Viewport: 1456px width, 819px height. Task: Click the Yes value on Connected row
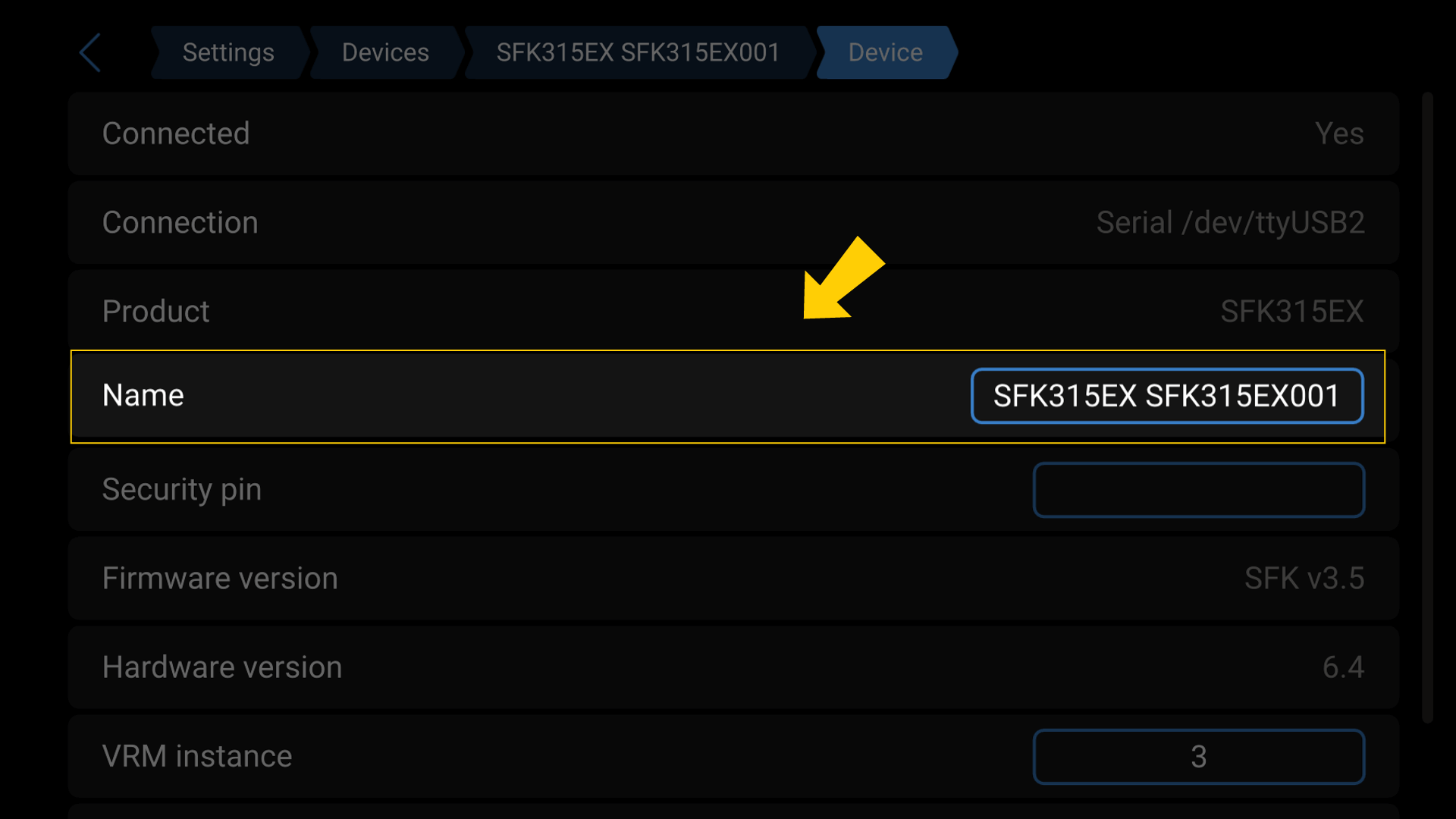(1339, 133)
